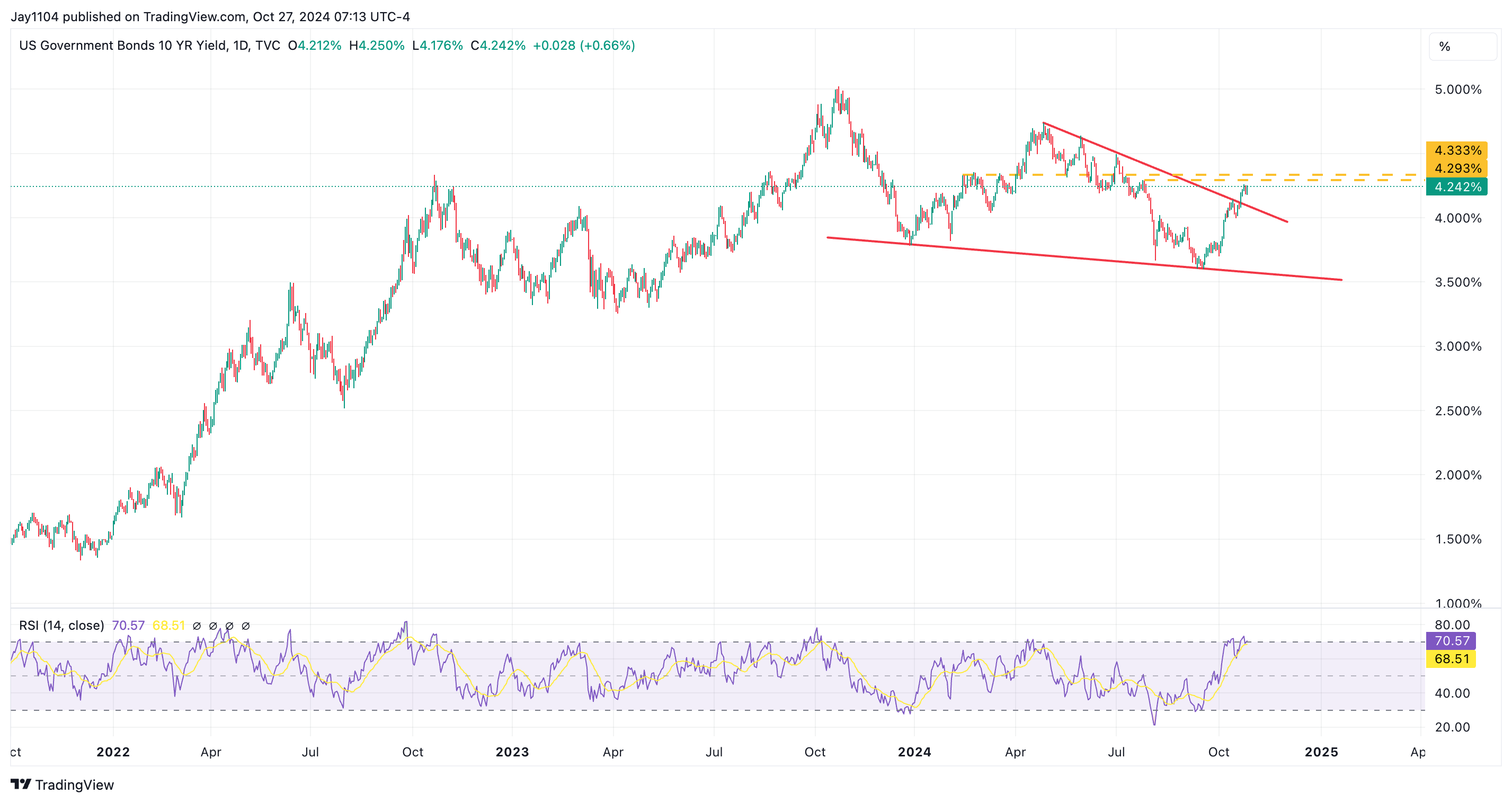Click the purple 70.57 RSI axis label

tap(1451, 640)
